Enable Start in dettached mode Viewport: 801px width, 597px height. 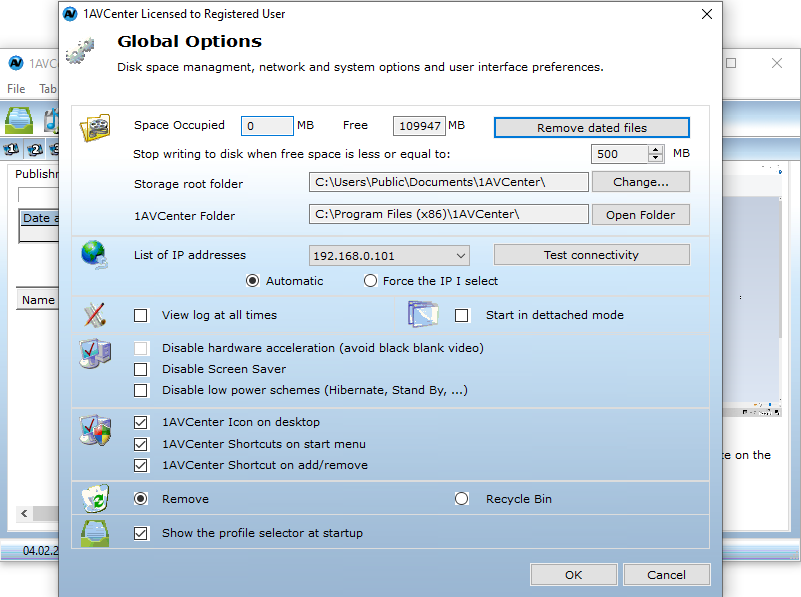[461, 316]
